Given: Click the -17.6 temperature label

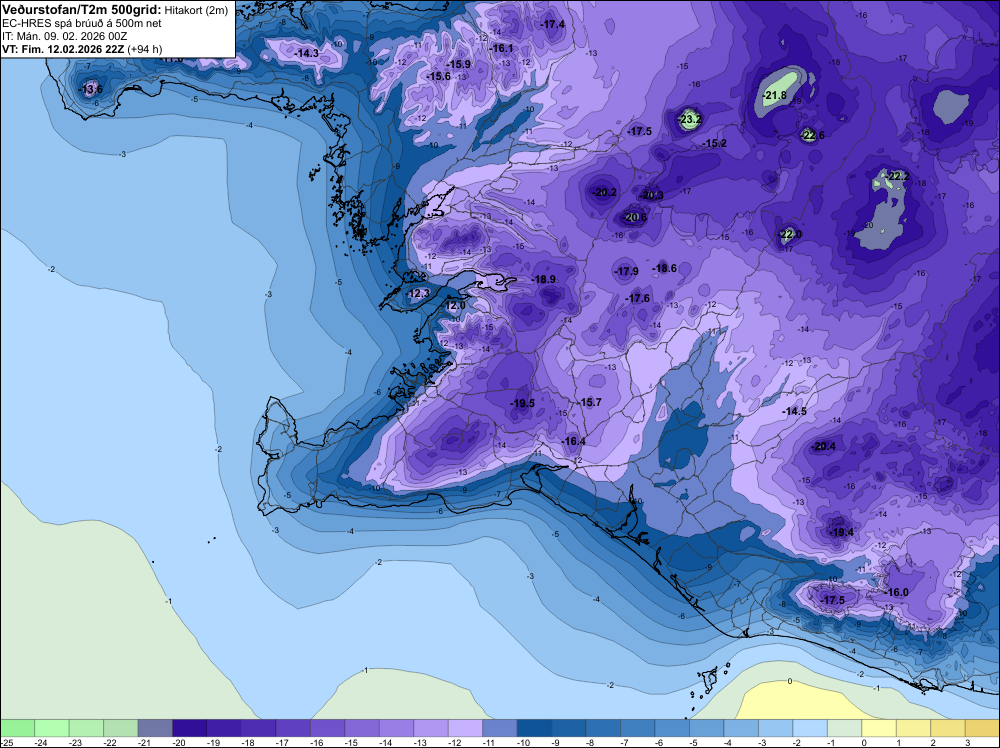Looking at the screenshot, I should pyautogui.click(x=638, y=298).
